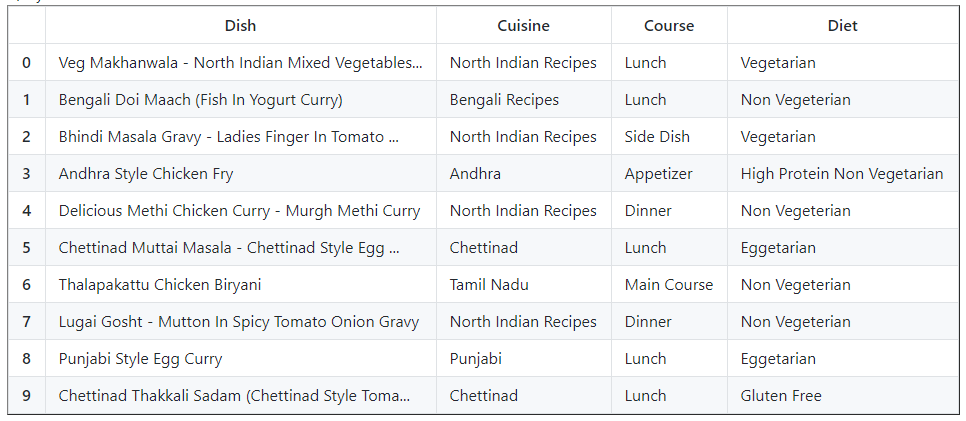The image size is (966, 421).
Task: Click Chettinad Thakkali Sadam dish cell
Action: [x=234, y=396]
